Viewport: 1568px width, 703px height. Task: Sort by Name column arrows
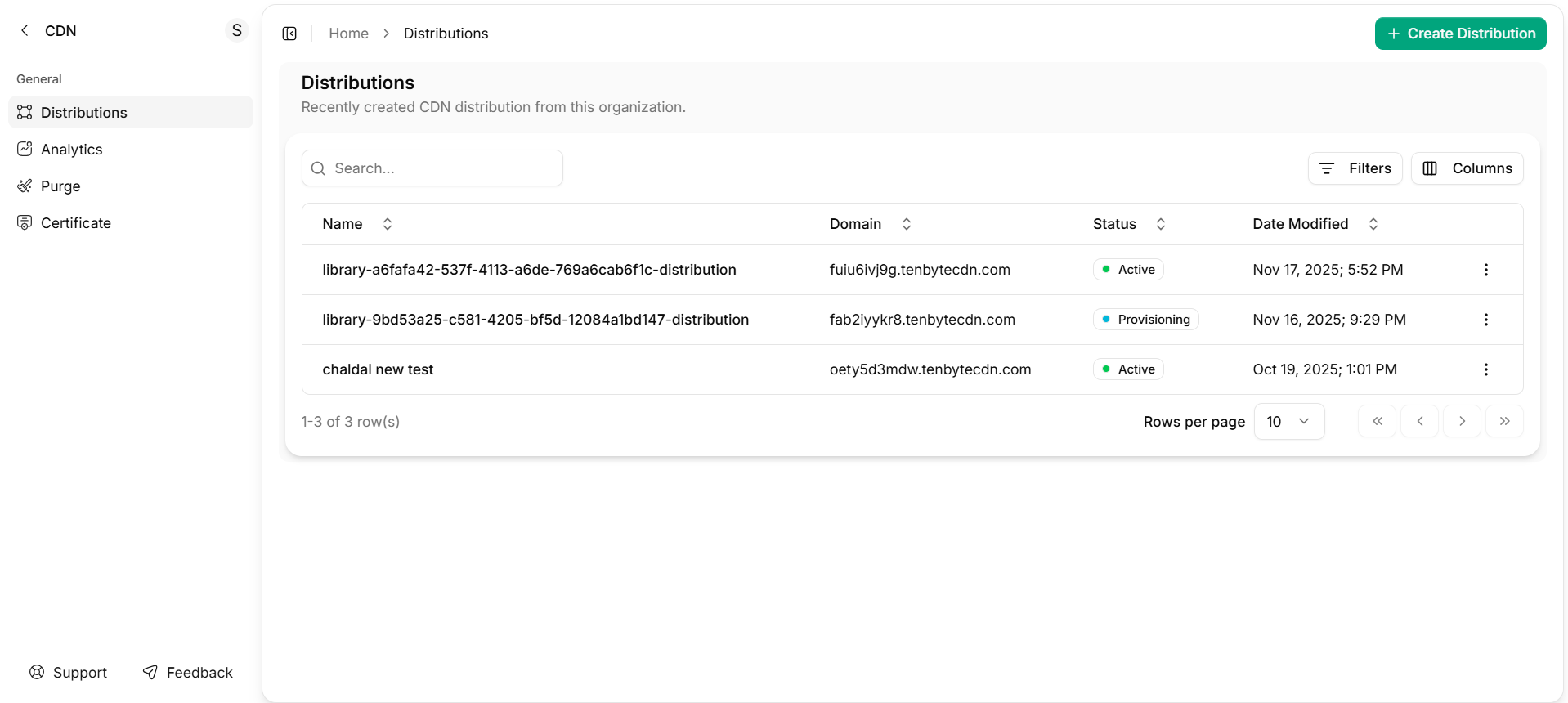point(388,224)
